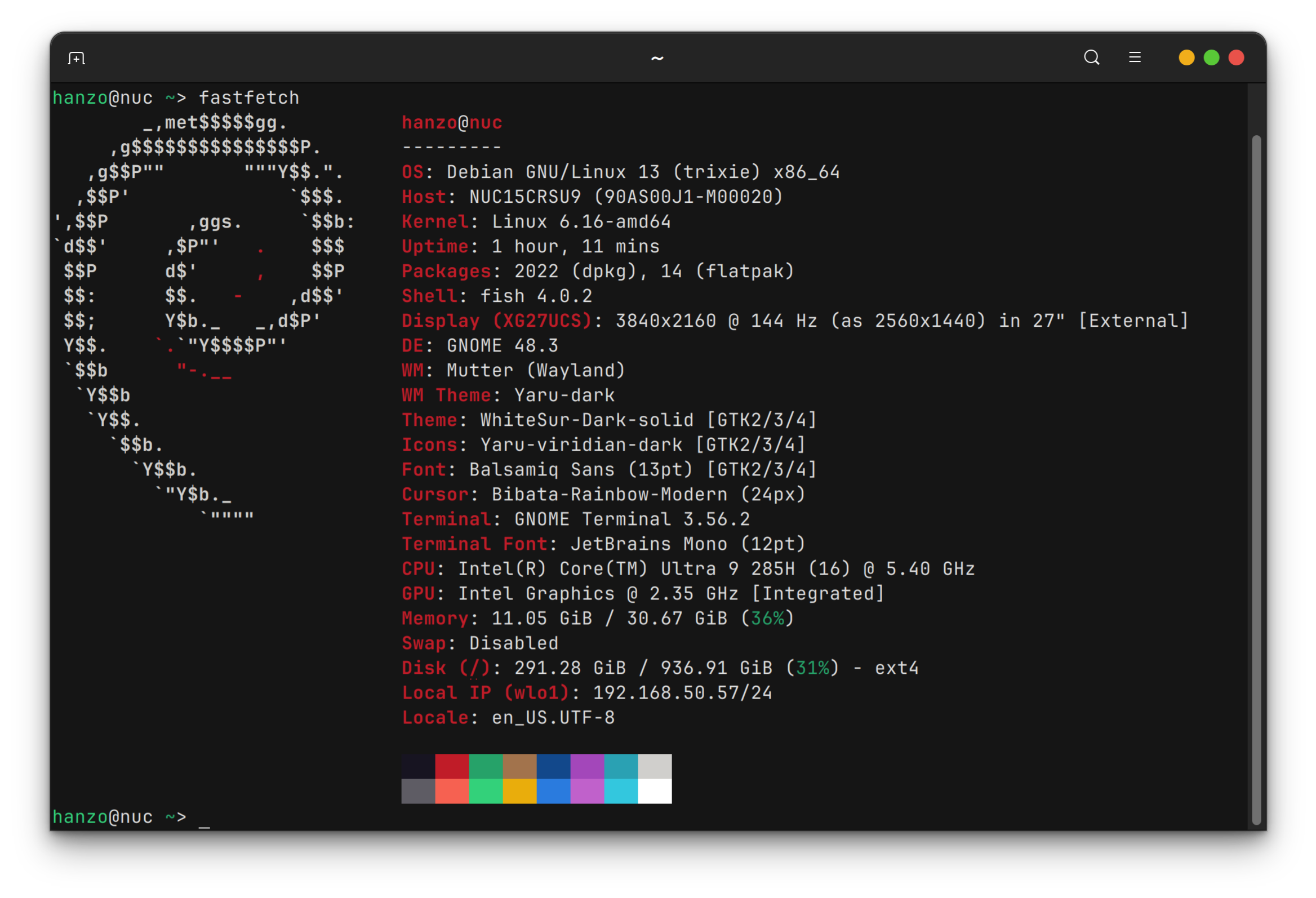Click font 'Balsamiq Sans (13pt)'

(581, 469)
